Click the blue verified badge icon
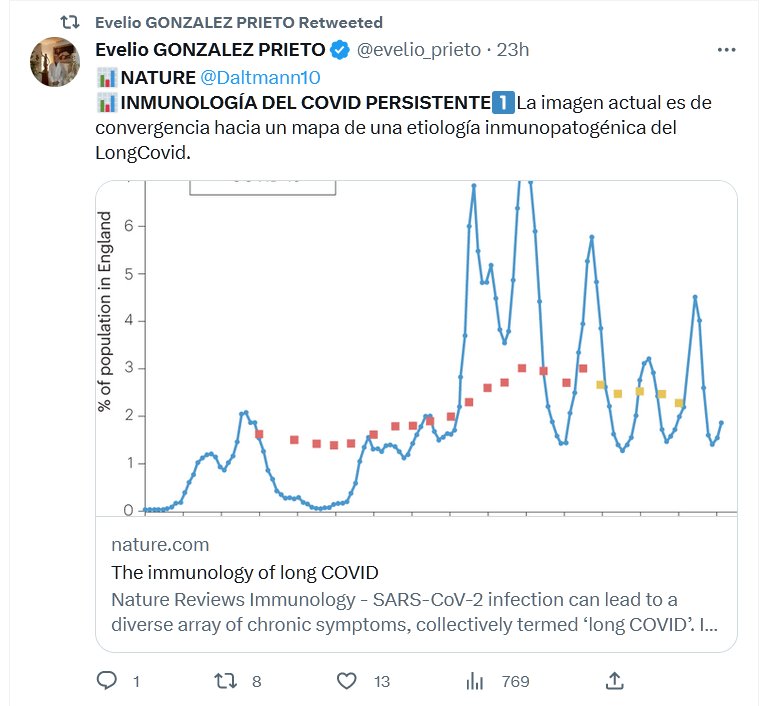772x706 pixels. [340, 49]
